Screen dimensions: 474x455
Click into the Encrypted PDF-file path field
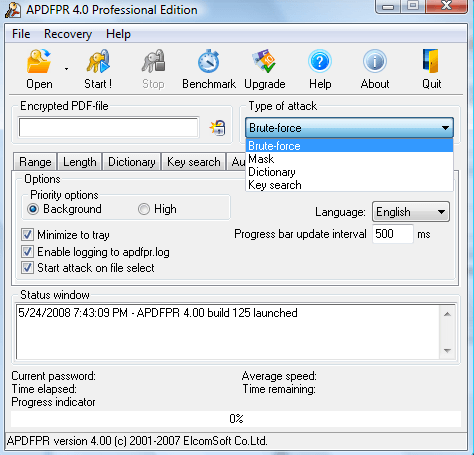click(109, 127)
